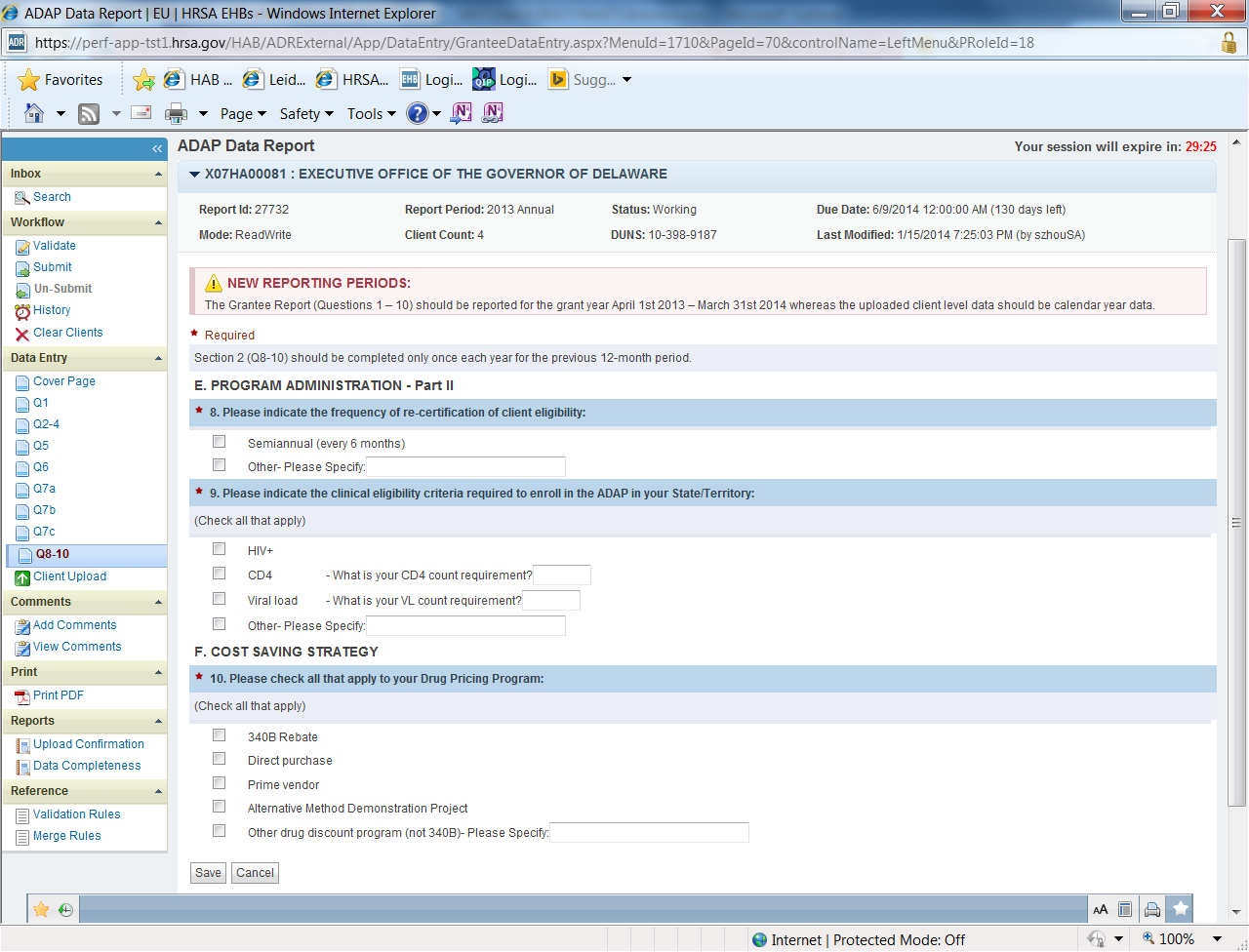Image resolution: width=1249 pixels, height=952 pixels.
Task: Open the History clock icon
Action: 22,311
